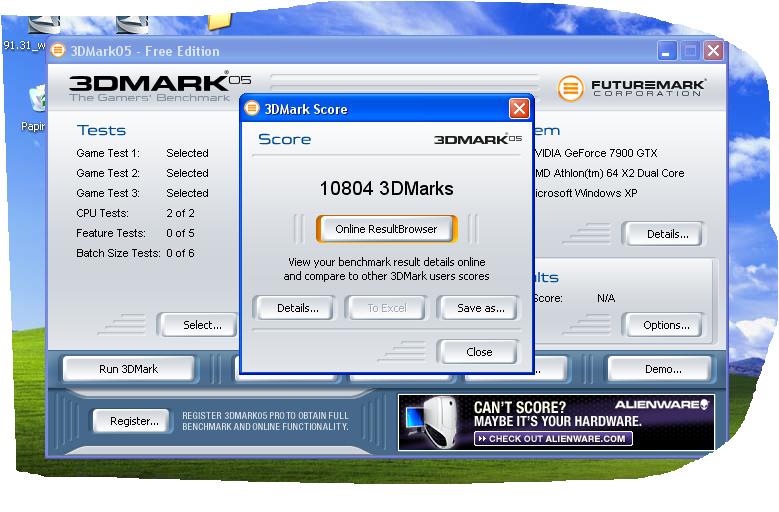
Task: Click Check out Alienware.com link
Action: point(553,439)
